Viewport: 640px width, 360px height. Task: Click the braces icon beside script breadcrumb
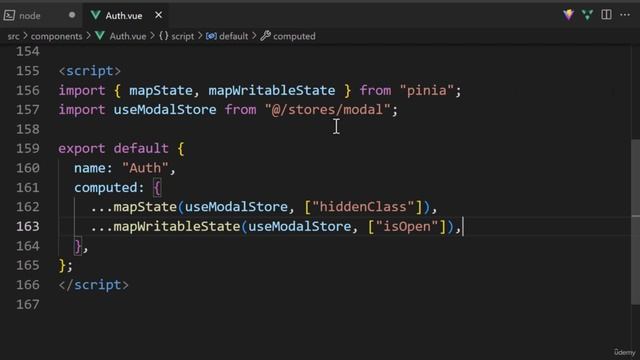(x=164, y=36)
